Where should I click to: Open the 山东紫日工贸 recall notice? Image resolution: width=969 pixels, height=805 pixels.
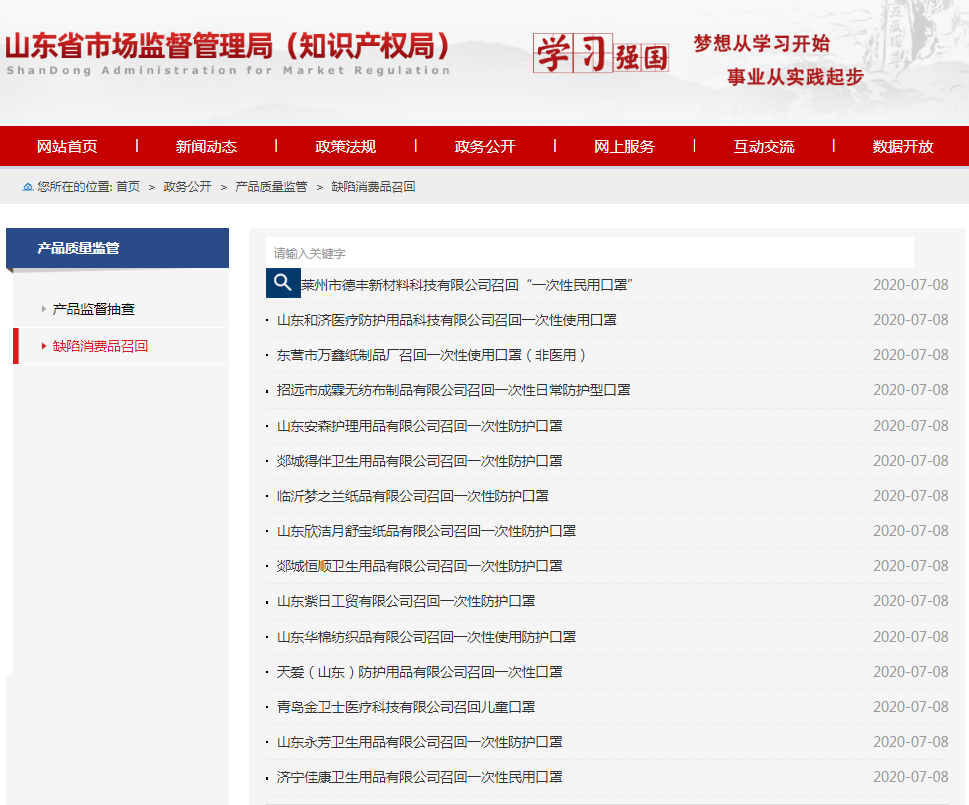coord(406,601)
